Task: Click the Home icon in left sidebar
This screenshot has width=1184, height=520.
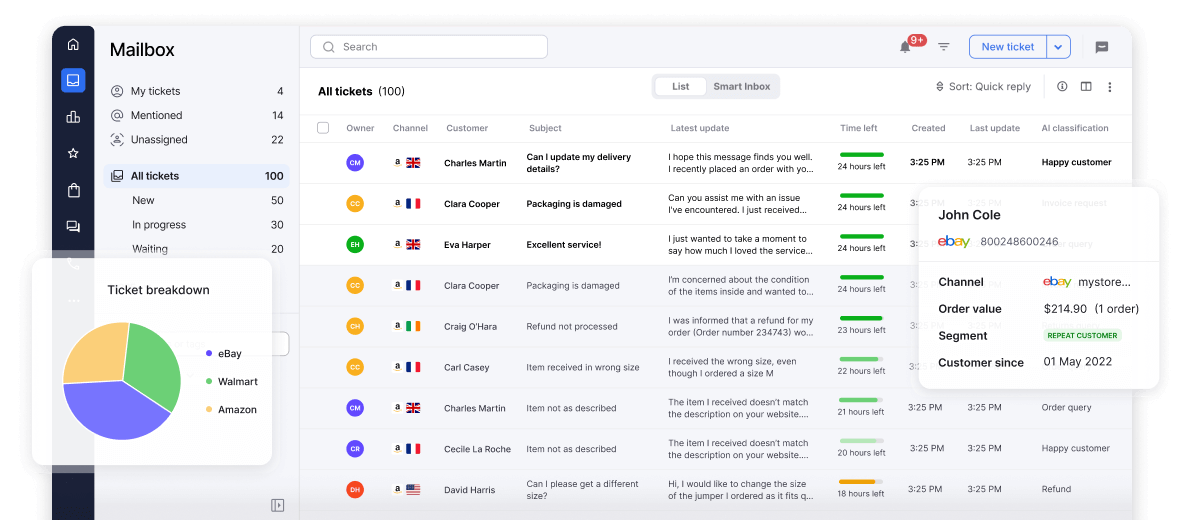Action: tap(73, 44)
